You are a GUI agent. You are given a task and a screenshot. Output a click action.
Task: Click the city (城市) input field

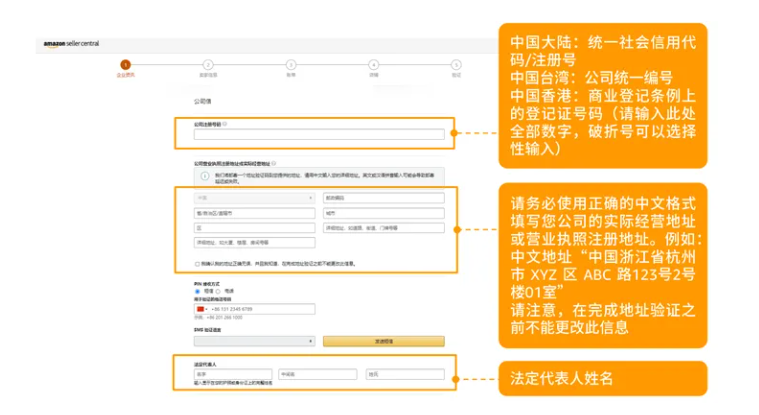[x=383, y=213]
